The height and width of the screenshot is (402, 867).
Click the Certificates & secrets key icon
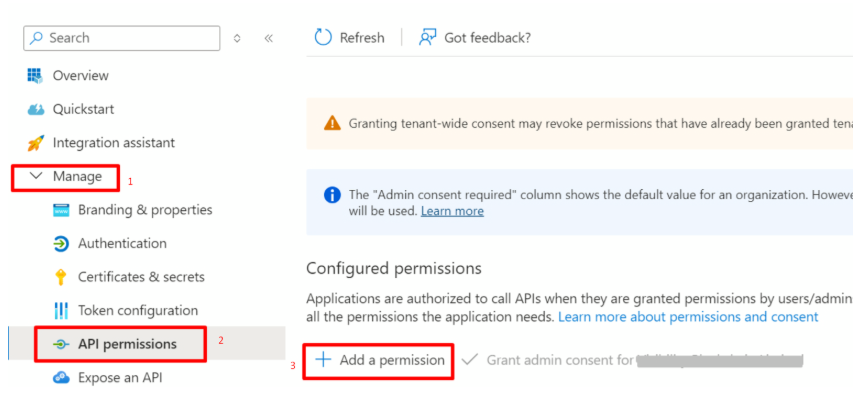click(61, 277)
